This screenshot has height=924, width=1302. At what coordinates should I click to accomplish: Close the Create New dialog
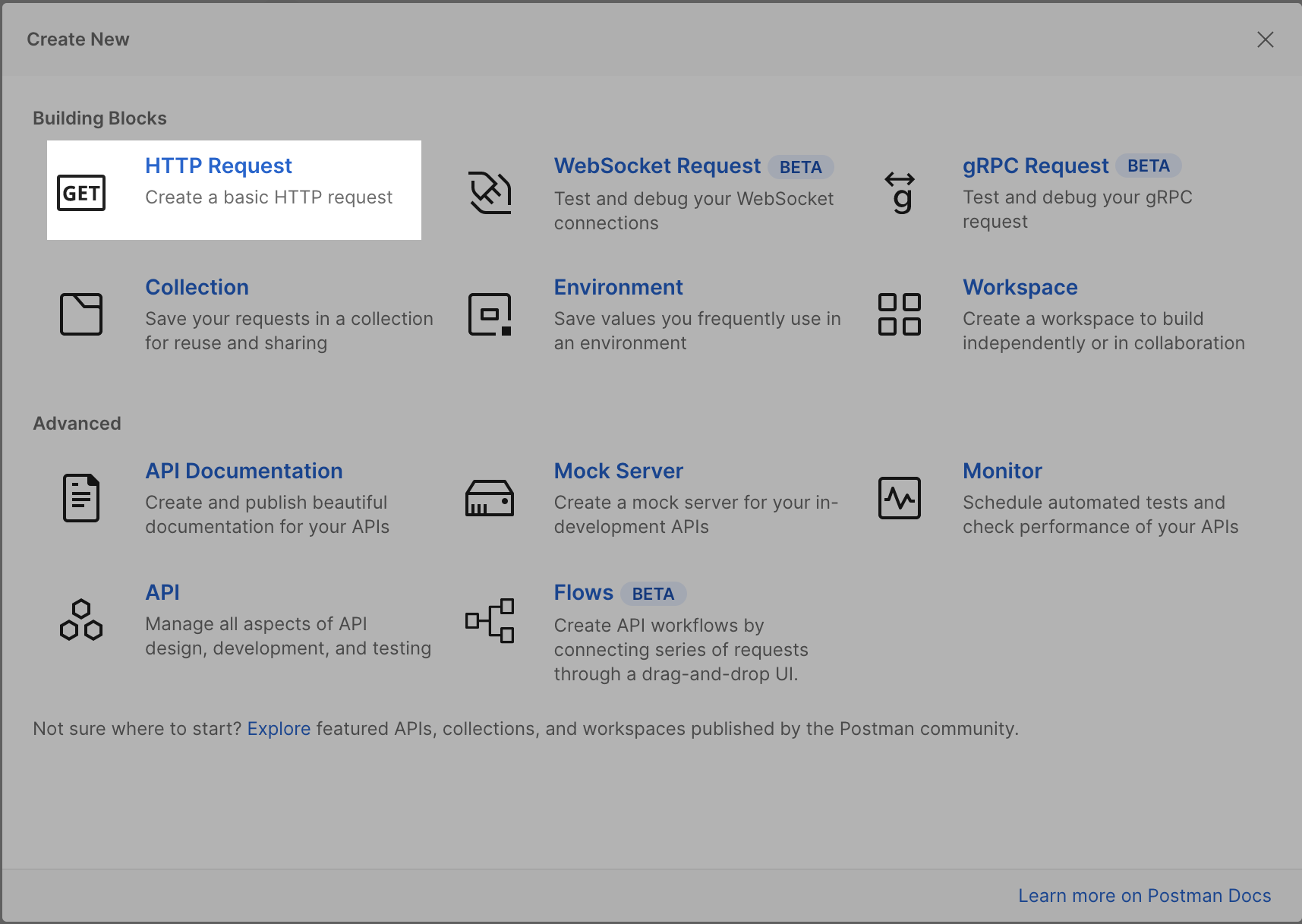coord(1265,39)
